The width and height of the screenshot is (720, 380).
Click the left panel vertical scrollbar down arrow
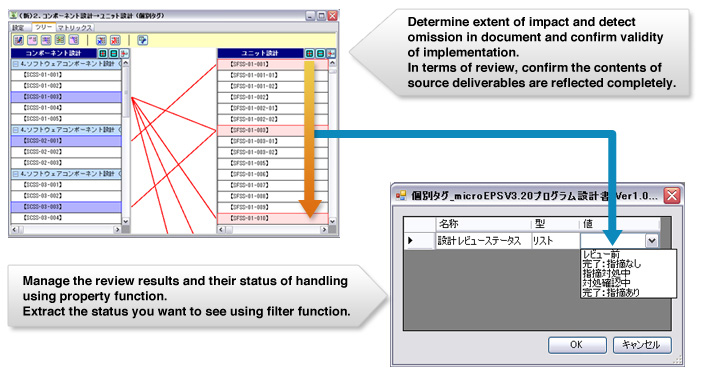point(126,221)
